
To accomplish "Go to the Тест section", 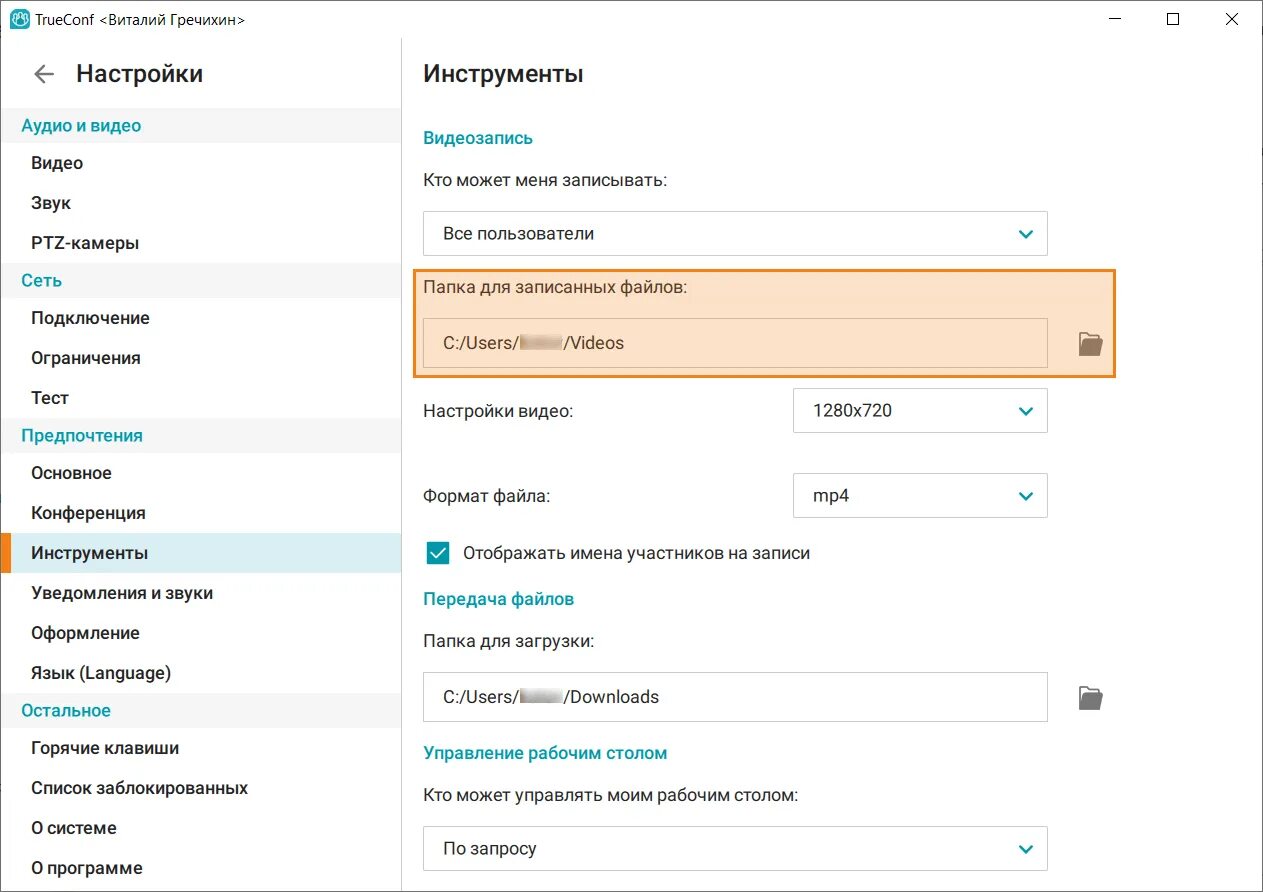I will (48, 397).
